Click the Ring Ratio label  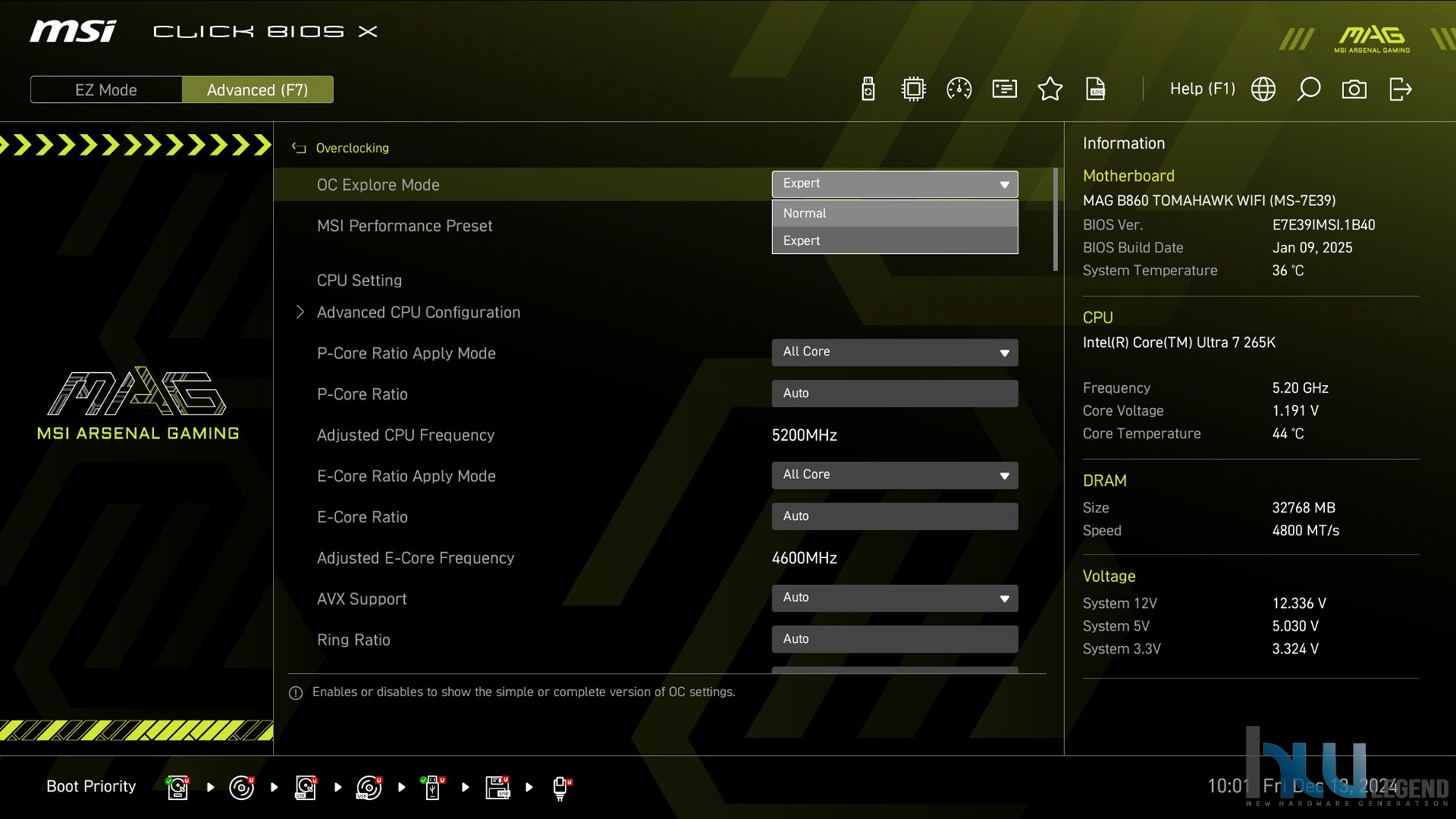[x=353, y=641]
